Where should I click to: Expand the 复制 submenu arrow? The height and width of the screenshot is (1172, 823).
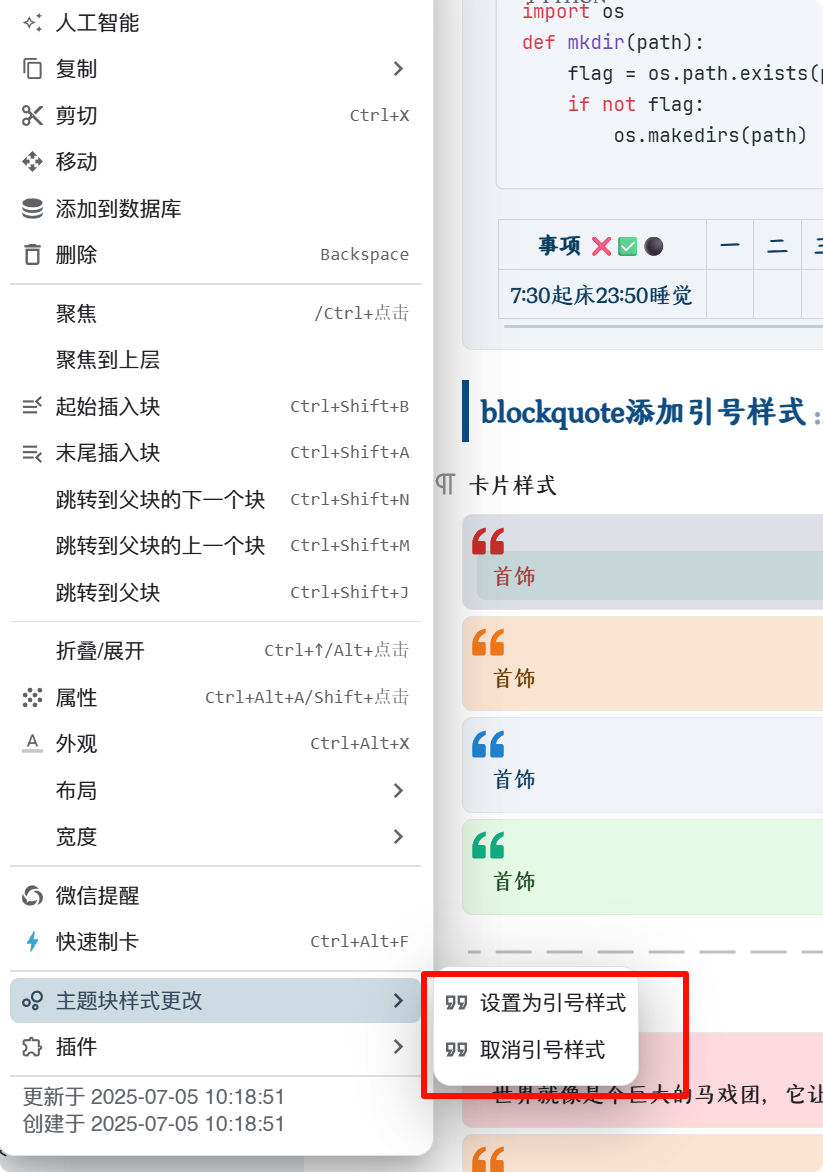[x=398, y=69]
